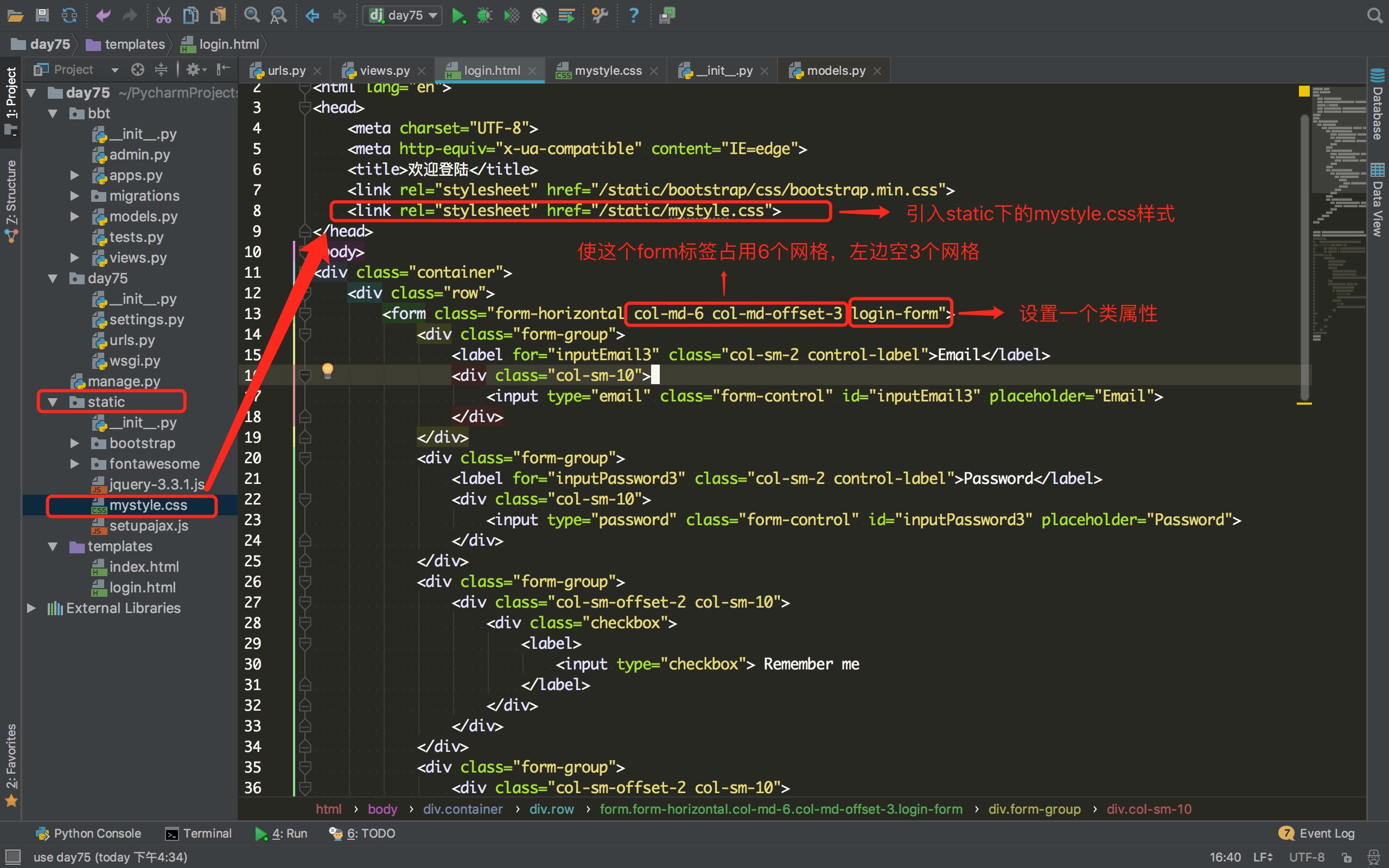
Task: Switch to the views.py editor tab
Action: 384,71
